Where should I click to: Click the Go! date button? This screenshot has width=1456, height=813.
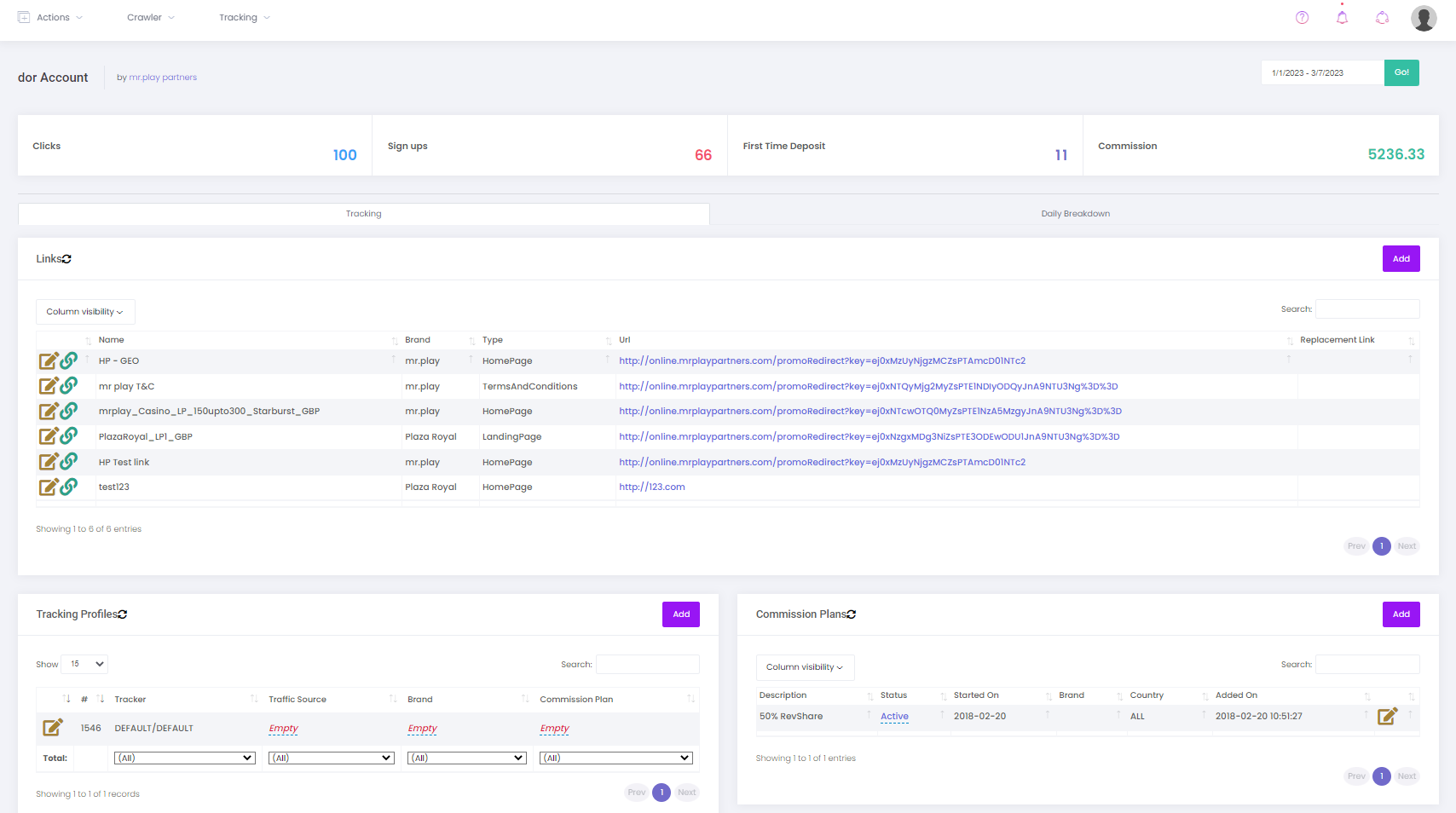pos(1401,72)
